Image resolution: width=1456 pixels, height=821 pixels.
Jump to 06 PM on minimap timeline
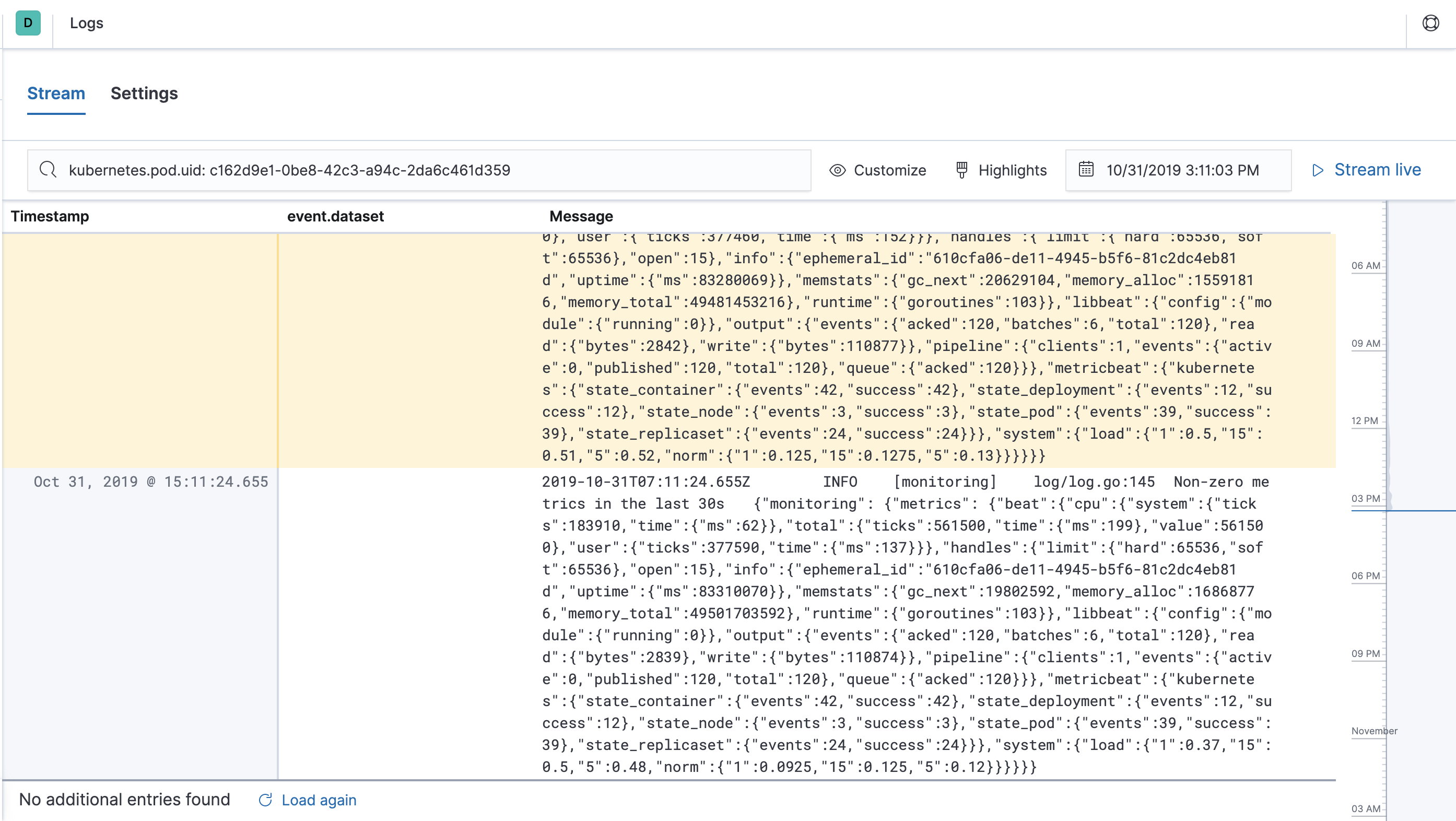pyautogui.click(x=1366, y=576)
